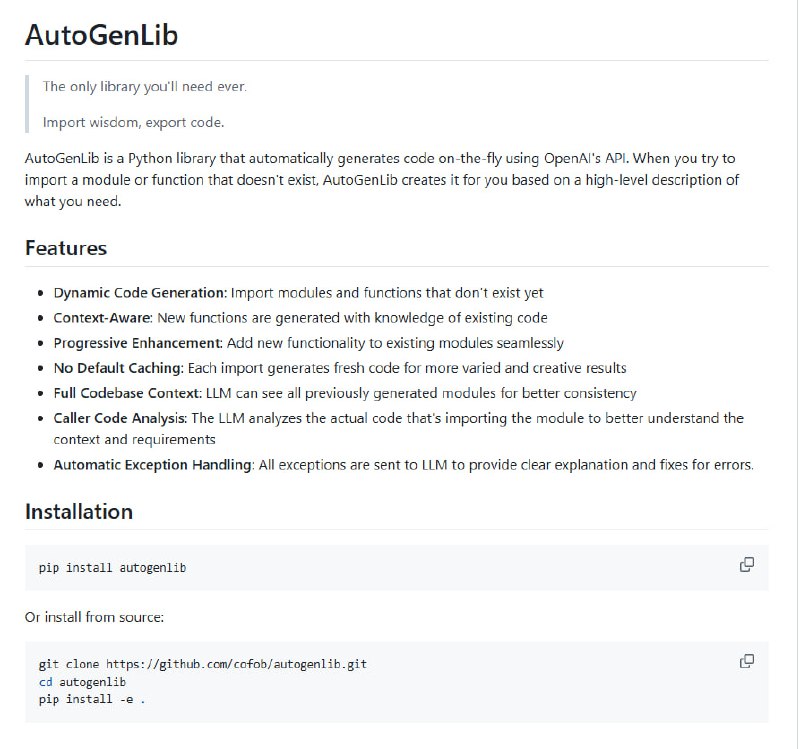Copy the git clone source commands
Viewport: 800px width, 749px height.
(746, 661)
